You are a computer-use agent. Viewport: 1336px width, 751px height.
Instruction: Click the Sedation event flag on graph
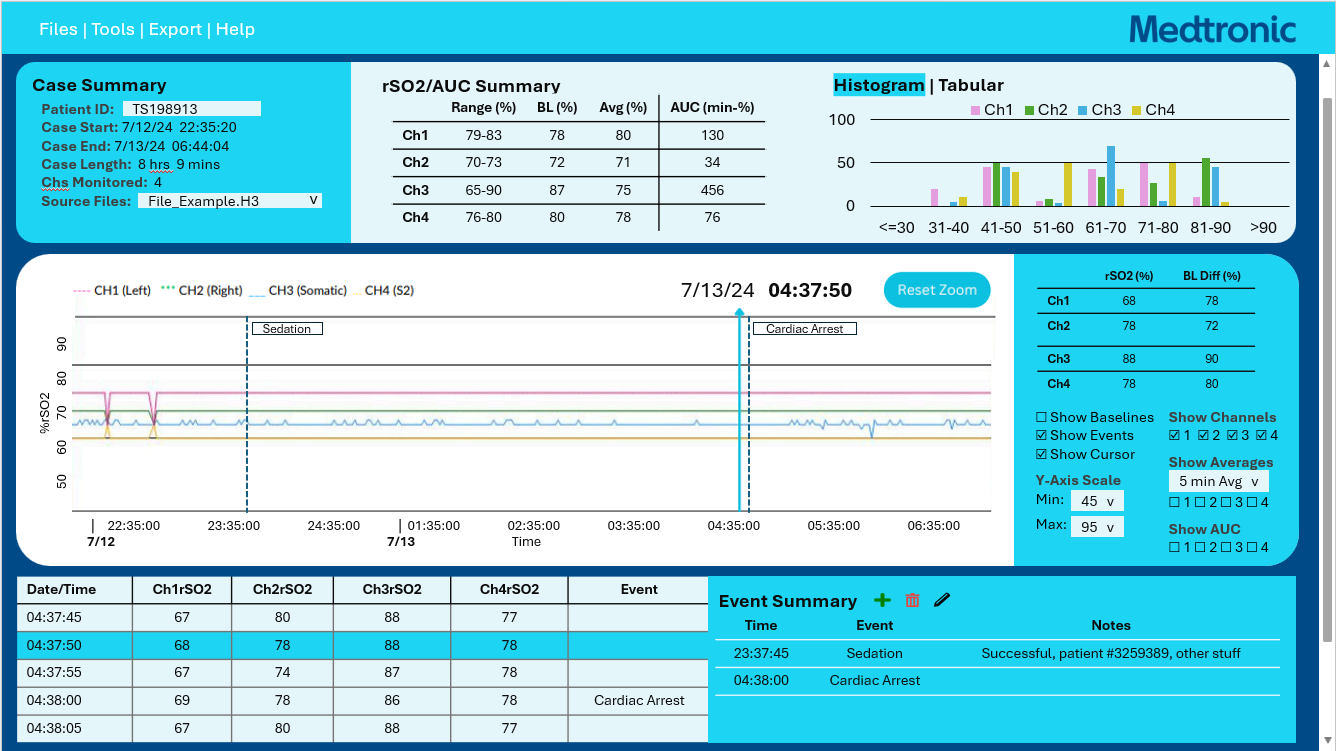point(287,328)
